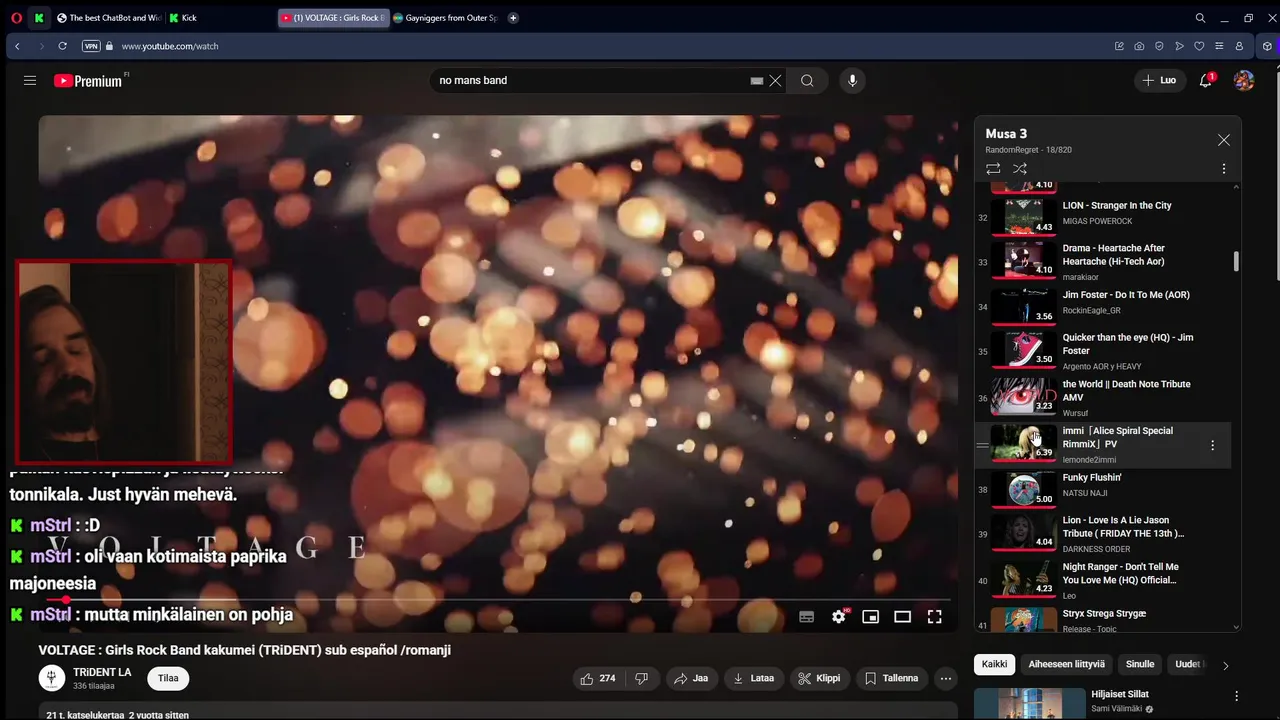The width and height of the screenshot is (1280, 720).
Task: Dislike the VOLTAGE video
Action: pos(642,678)
